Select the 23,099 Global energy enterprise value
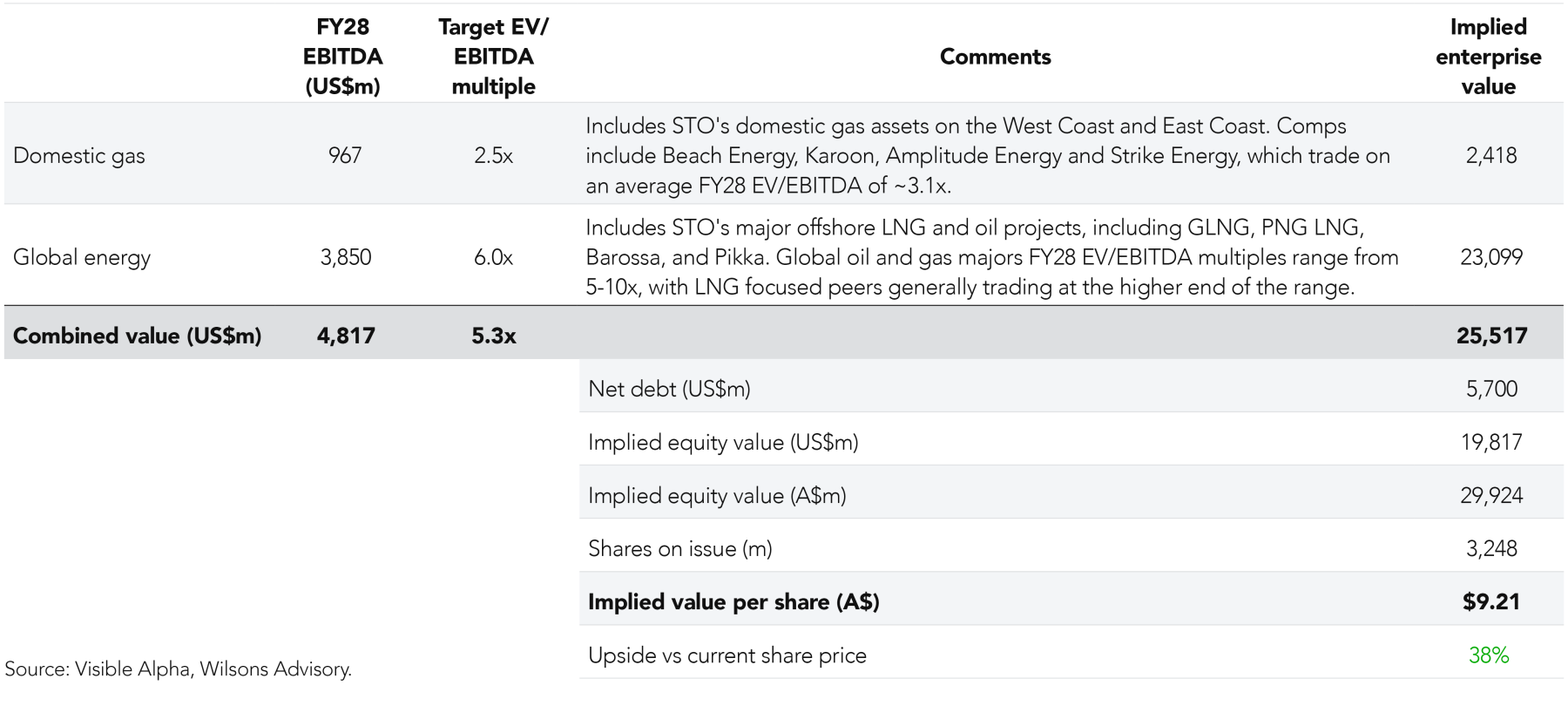Image resolution: width=1568 pixels, height=706 pixels. pyautogui.click(x=1491, y=258)
